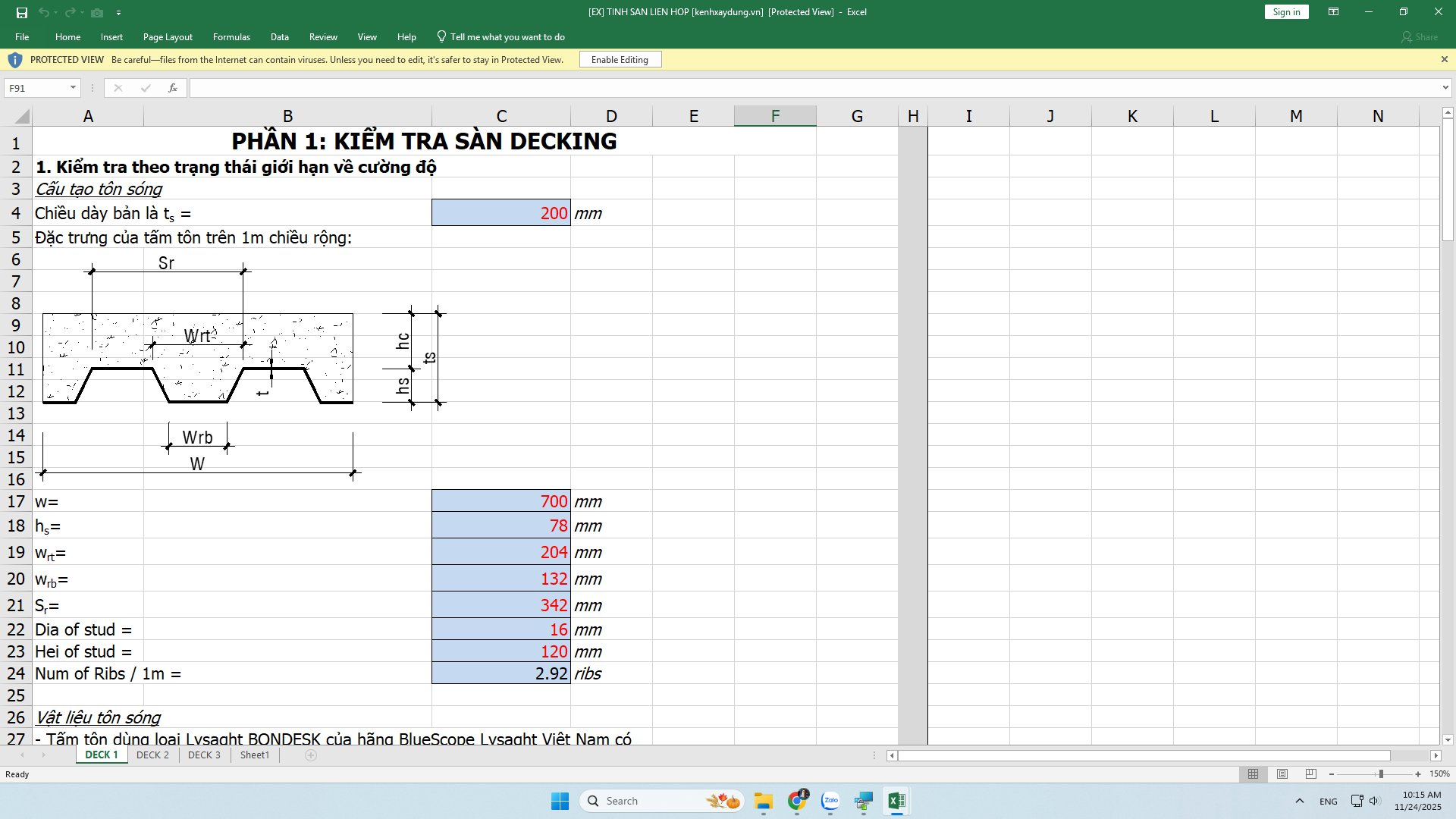Open Customize Quick Access Toolbar dropdown

(119, 13)
